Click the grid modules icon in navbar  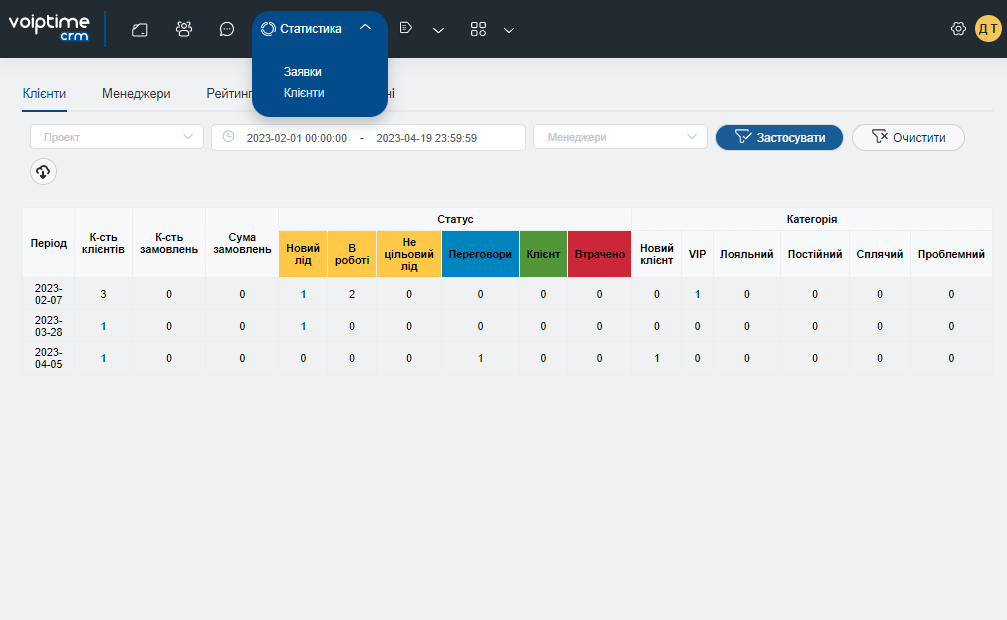pos(478,29)
